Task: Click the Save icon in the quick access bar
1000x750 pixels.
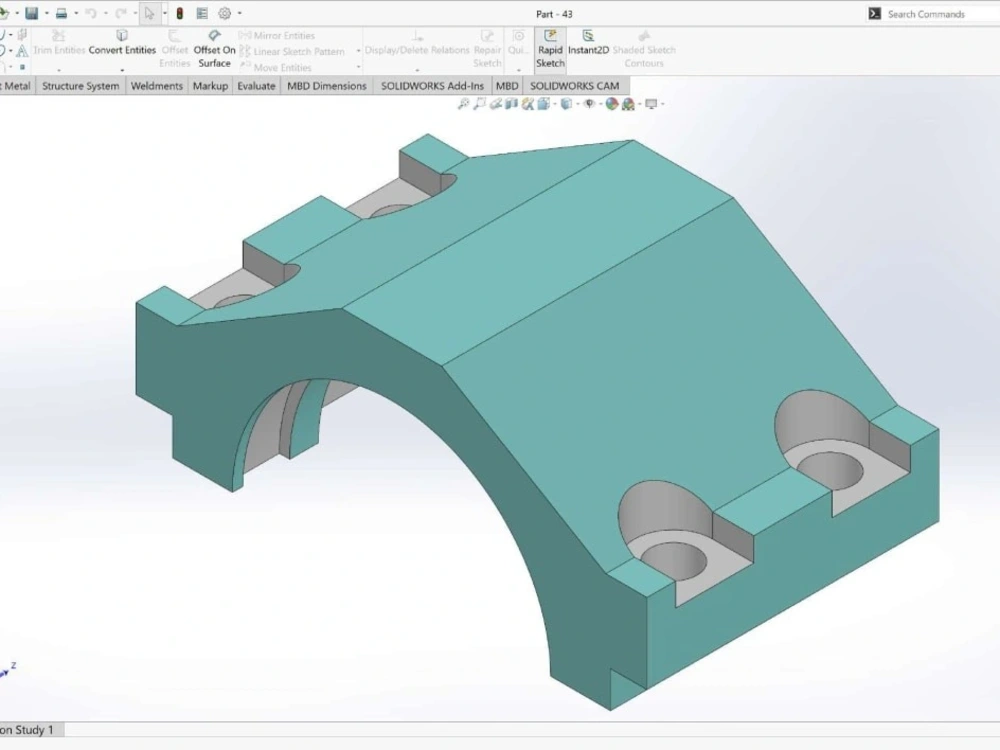Action: (x=31, y=13)
